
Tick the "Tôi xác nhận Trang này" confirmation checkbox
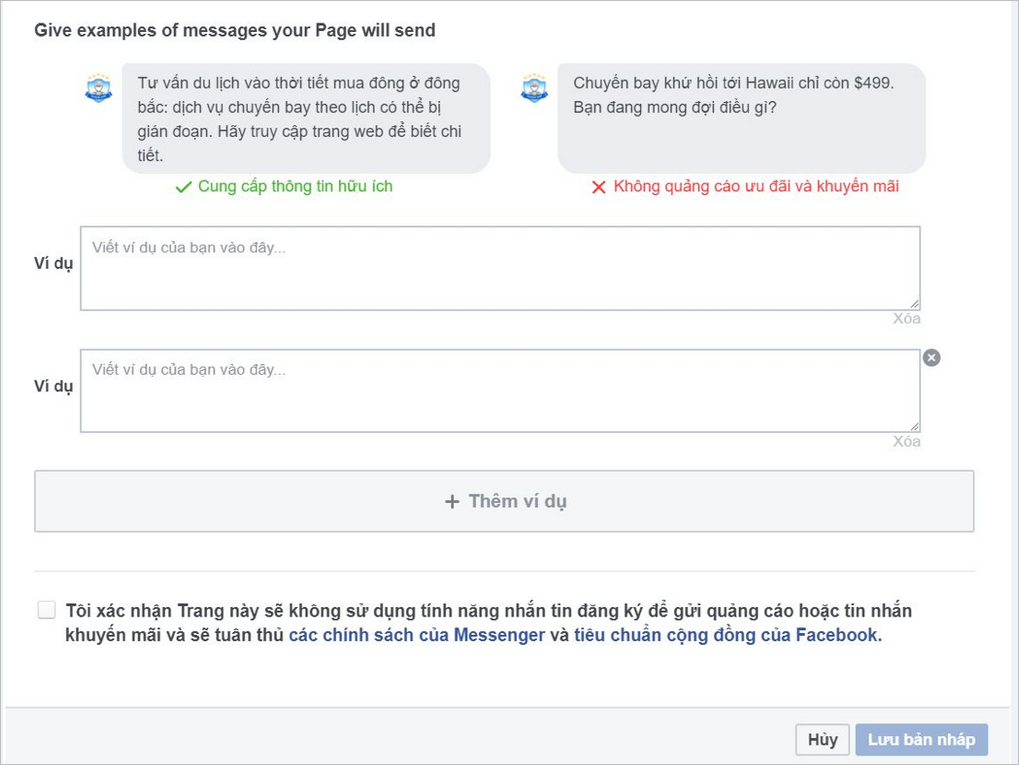[x=47, y=610]
